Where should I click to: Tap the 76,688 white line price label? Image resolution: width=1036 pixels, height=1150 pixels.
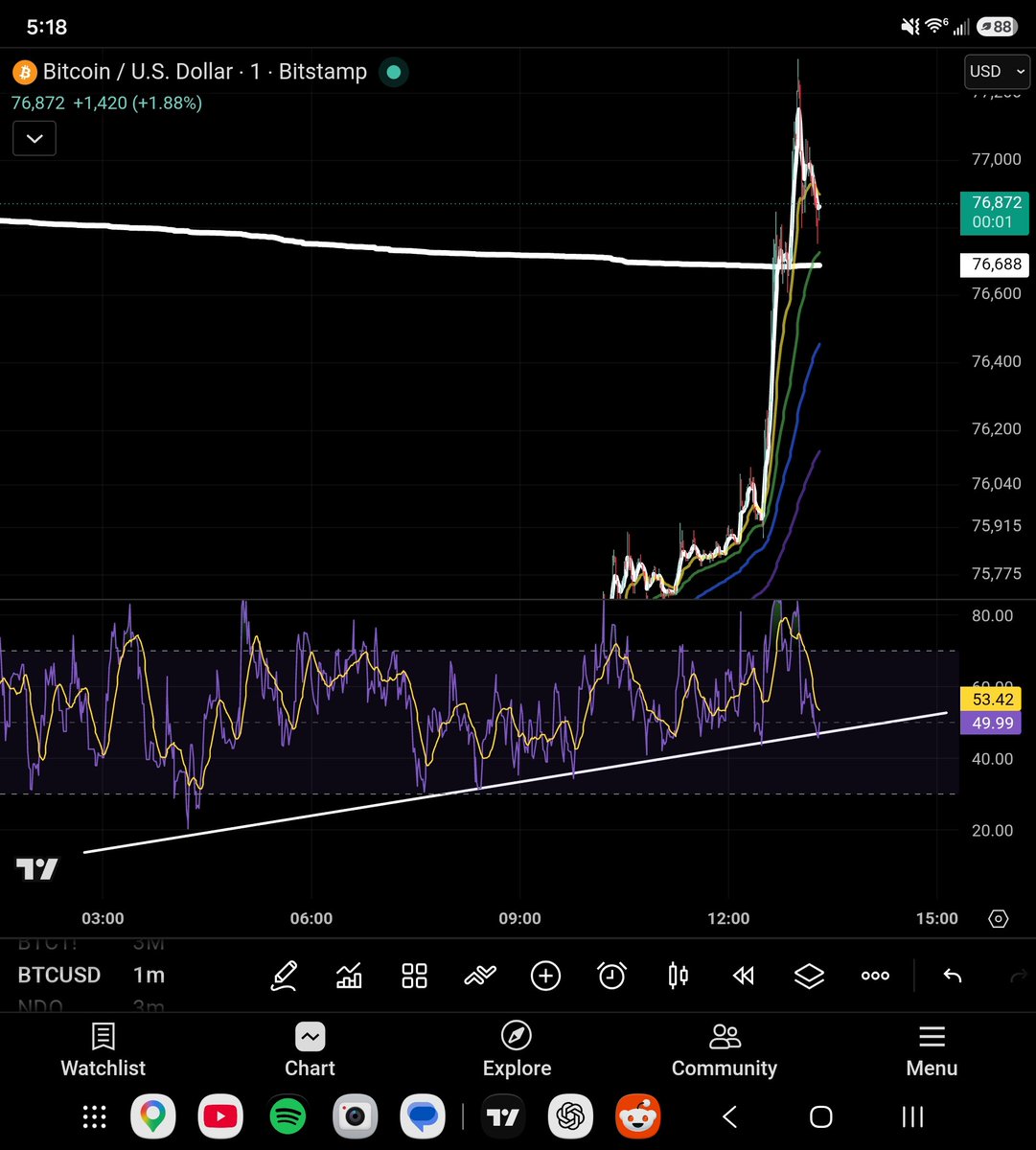(x=997, y=264)
